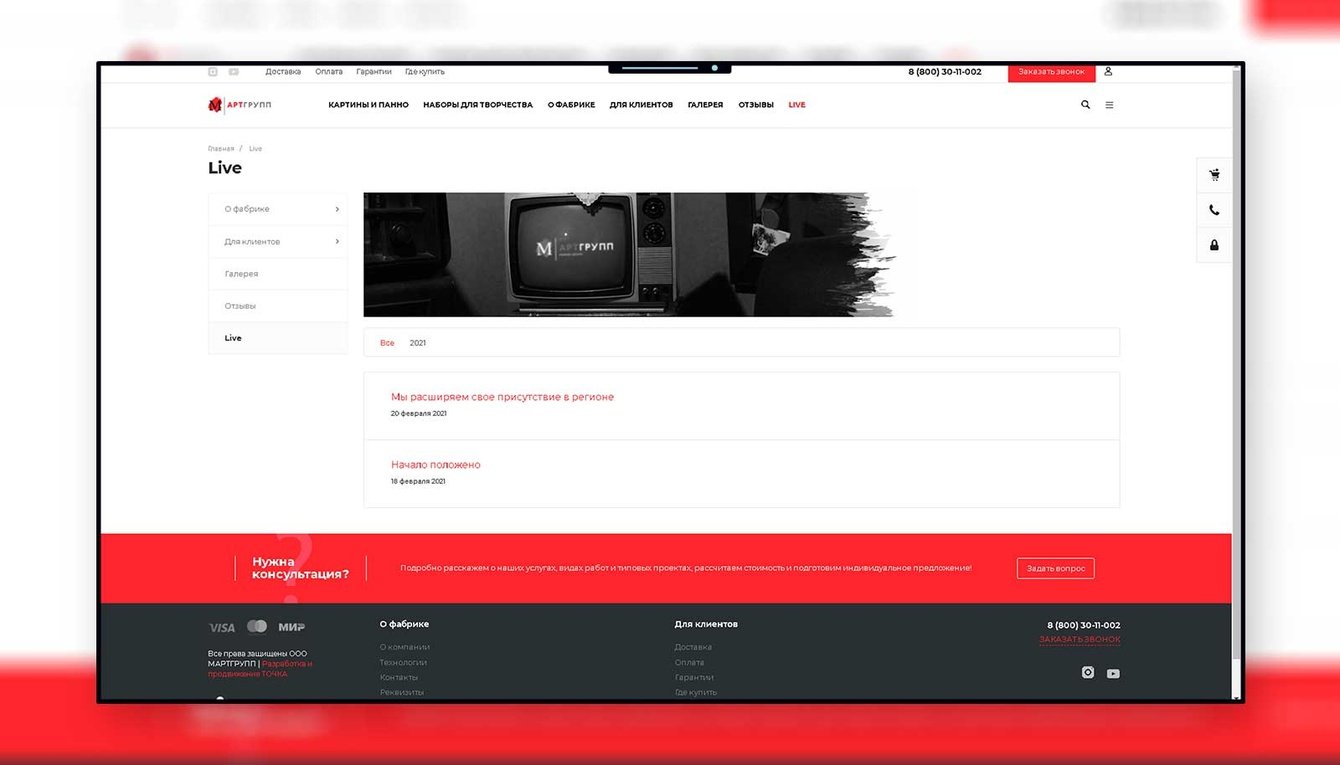
Task: Open the article 'Начало положено'
Action: coord(436,465)
